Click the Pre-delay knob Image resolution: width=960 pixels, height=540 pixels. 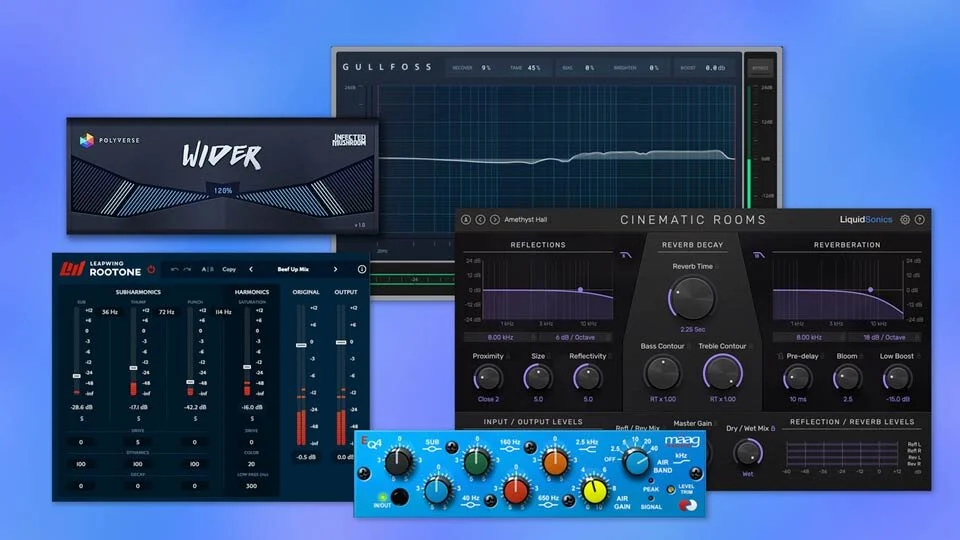[x=798, y=378]
